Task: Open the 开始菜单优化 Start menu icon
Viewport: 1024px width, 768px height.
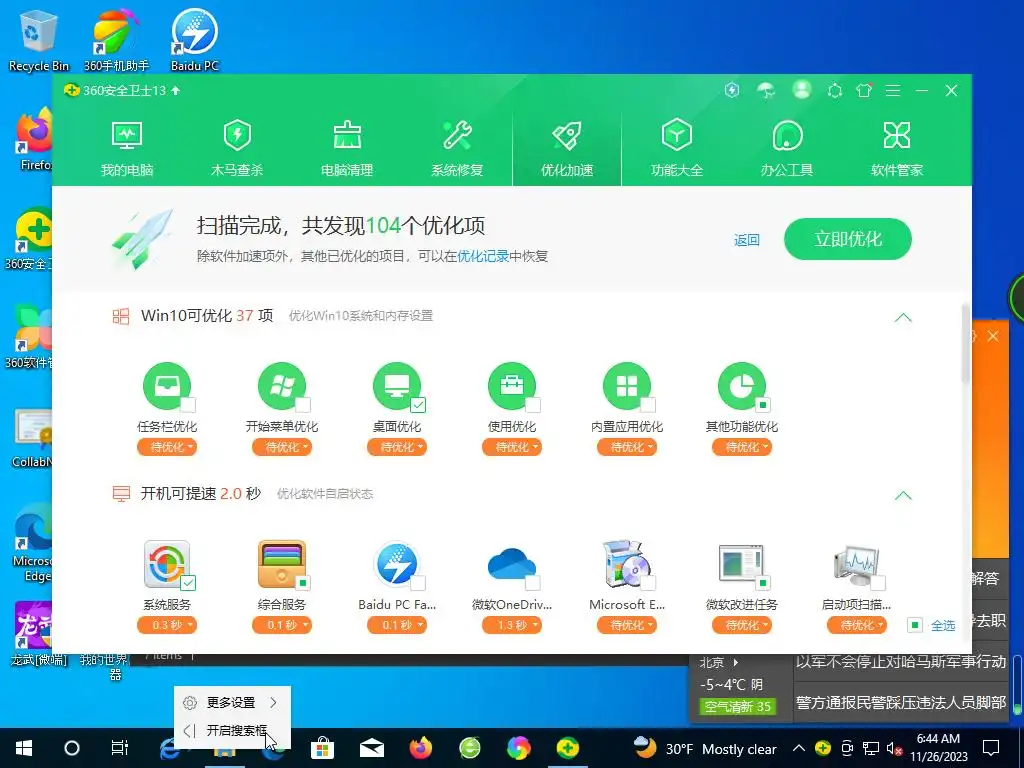Action: [281, 386]
